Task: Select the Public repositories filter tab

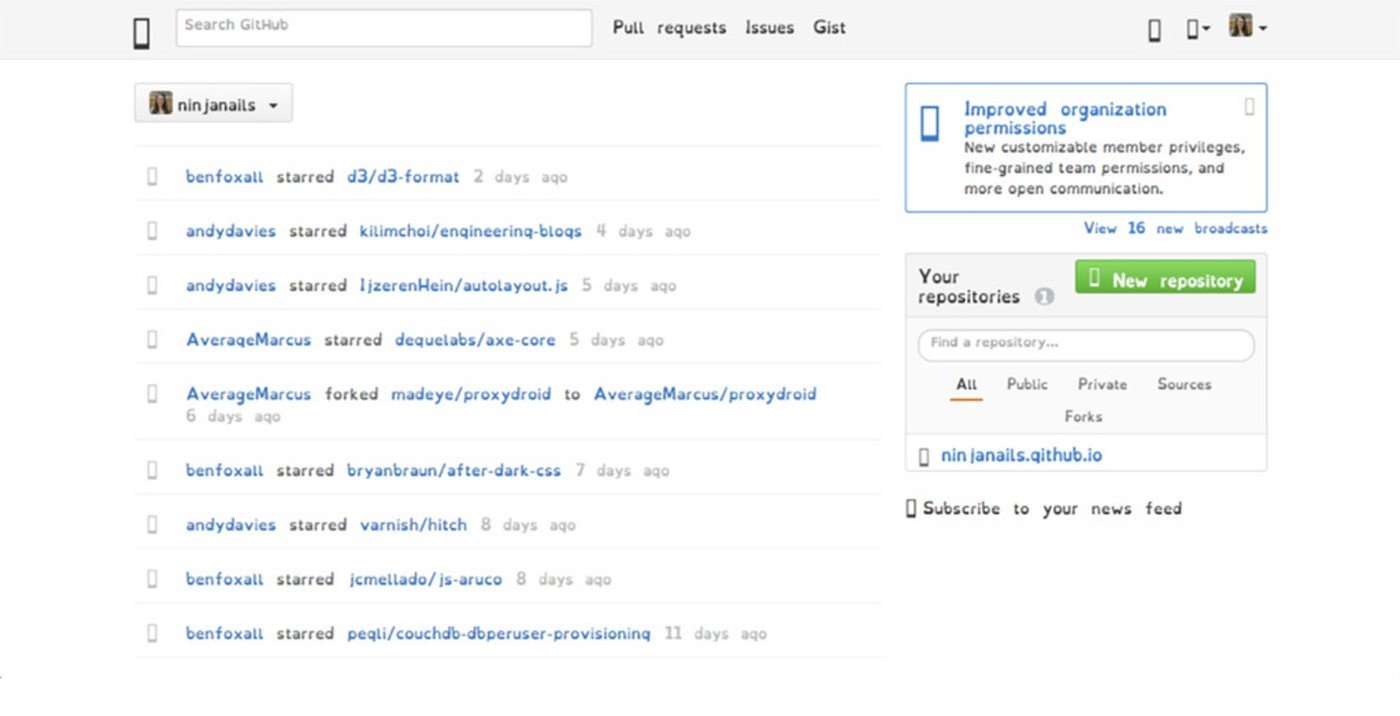Action: click(x=1027, y=384)
